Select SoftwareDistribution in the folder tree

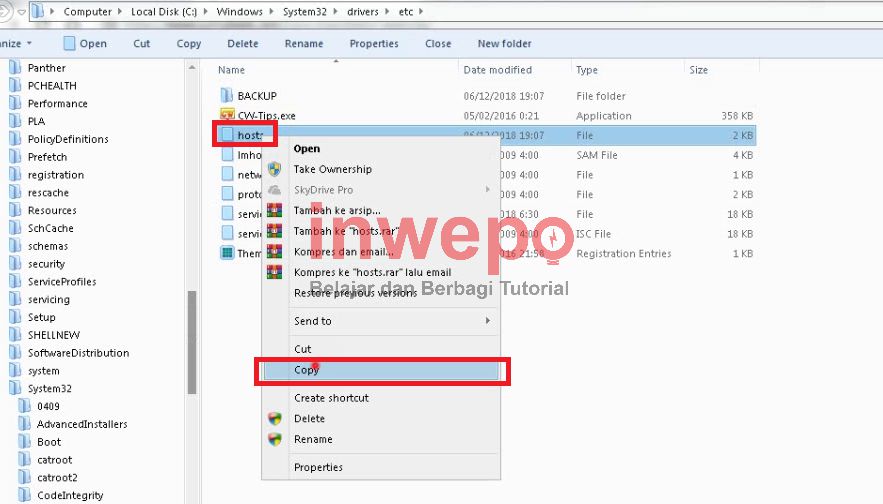pyautogui.click(x=78, y=353)
